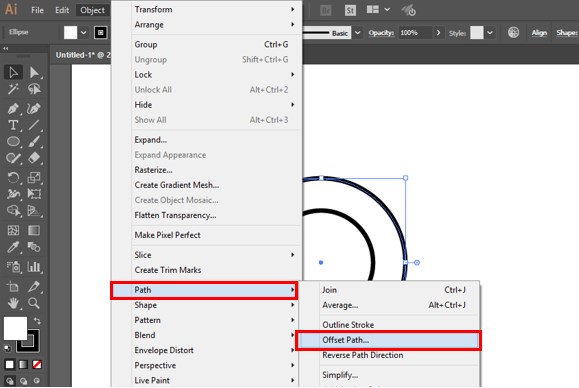
Task: Toggle Draw Normal mode
Action: [x=10, y=381]
